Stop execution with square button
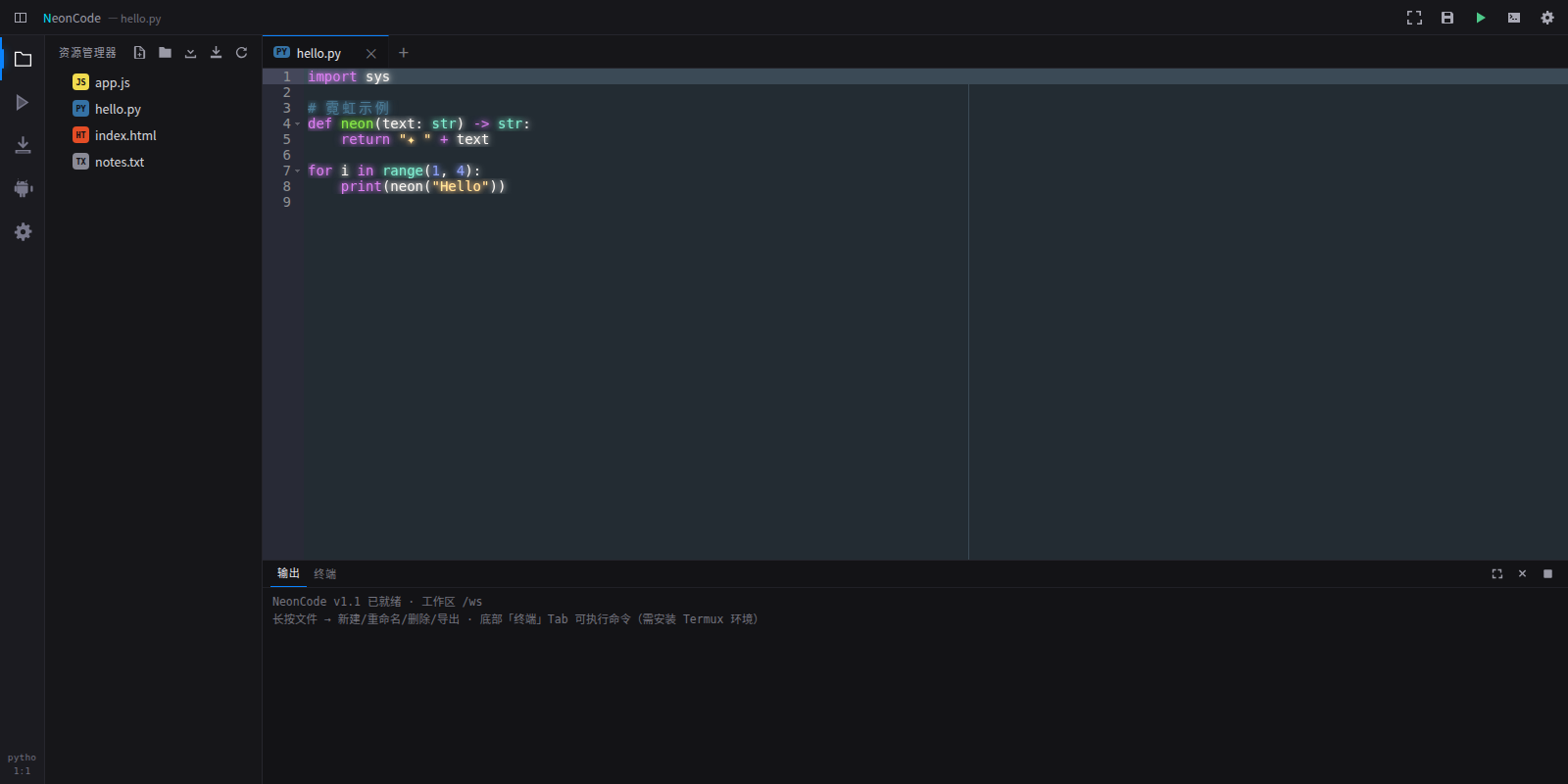1568x784 pixels. (1547, 573)
